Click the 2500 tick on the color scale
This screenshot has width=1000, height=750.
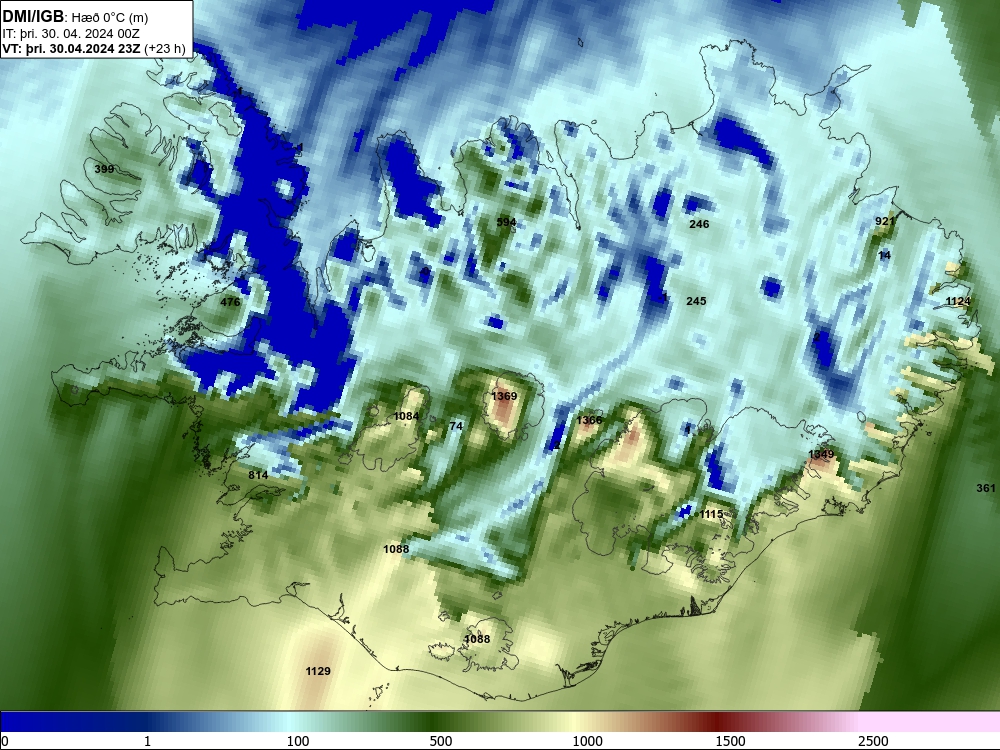[873, 741]
